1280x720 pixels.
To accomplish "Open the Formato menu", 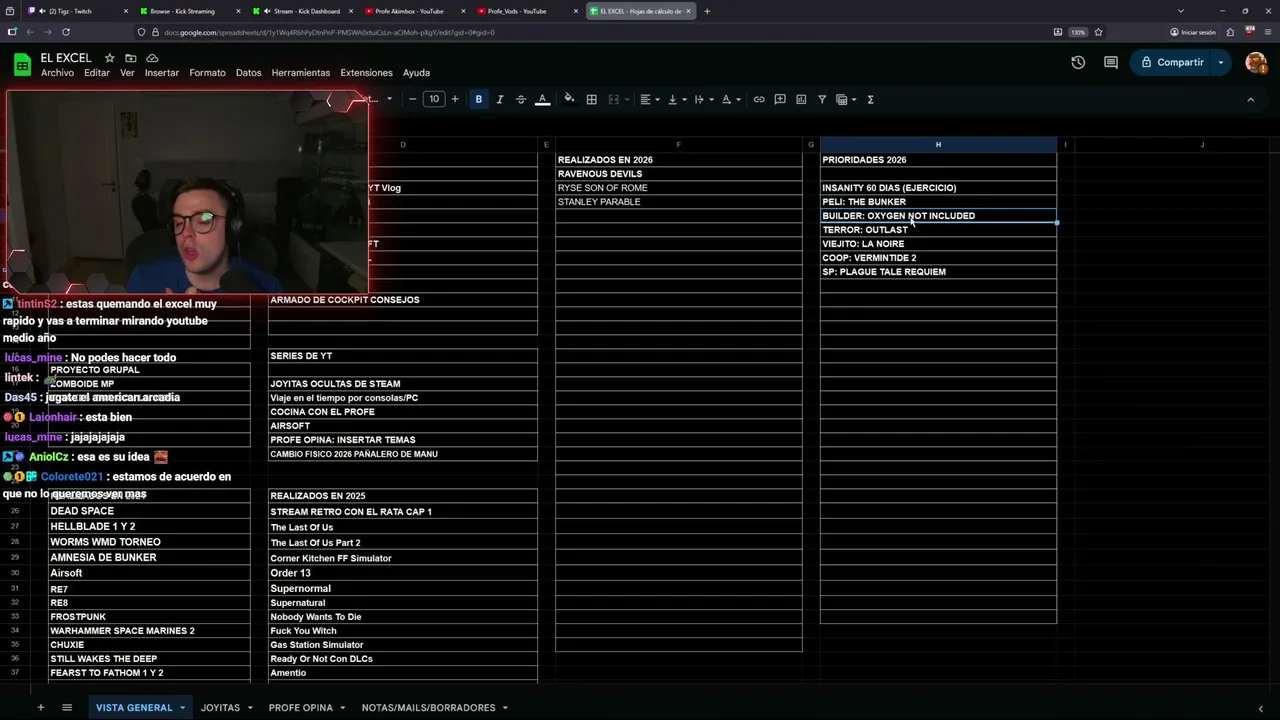I will pyautogui.click(x=208, y=73).
